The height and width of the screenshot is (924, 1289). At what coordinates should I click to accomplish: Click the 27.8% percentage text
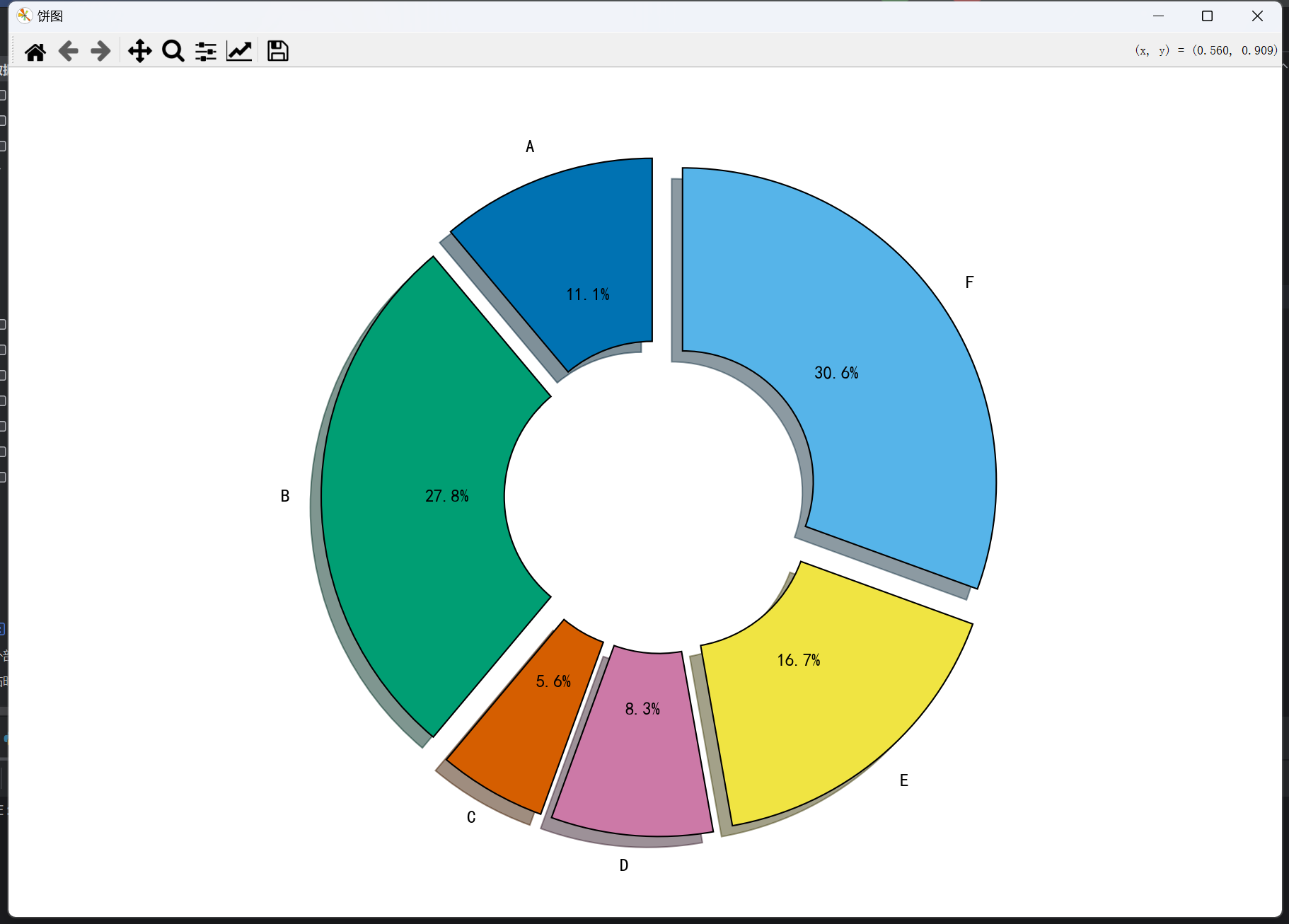tap(447, 496)
